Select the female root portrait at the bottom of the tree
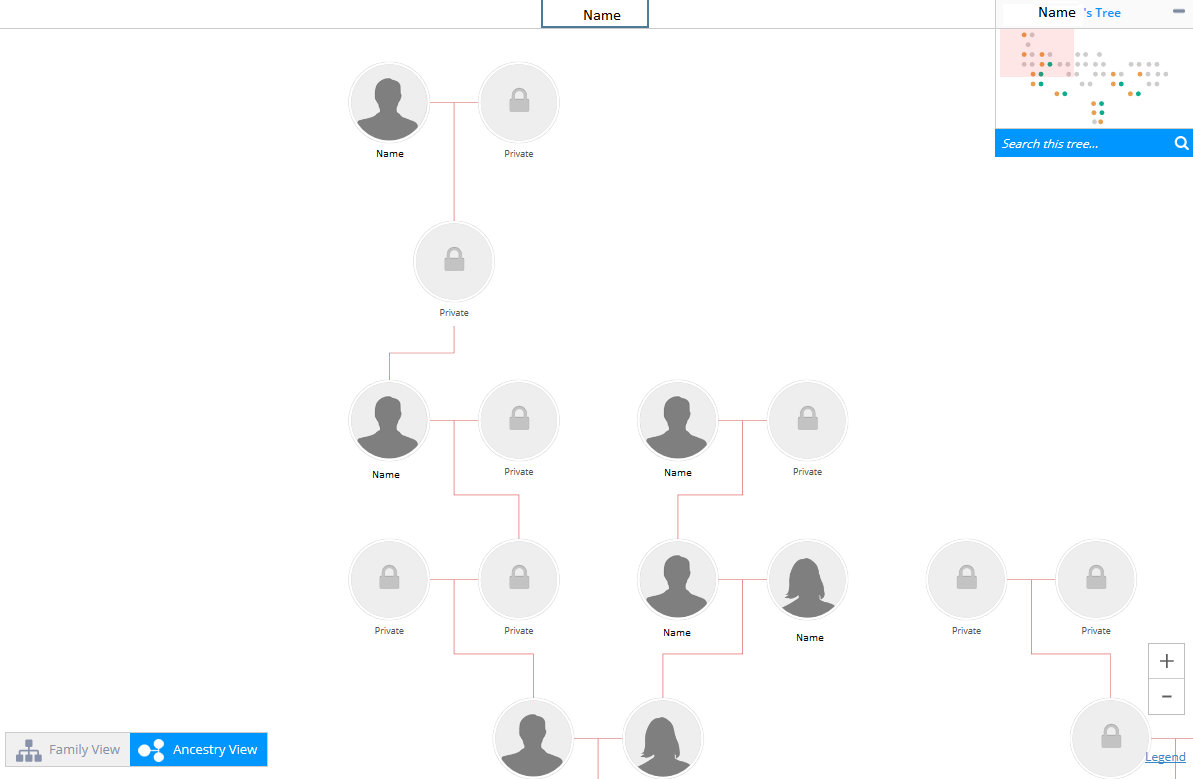1193x779 pixels. point(663,737)
